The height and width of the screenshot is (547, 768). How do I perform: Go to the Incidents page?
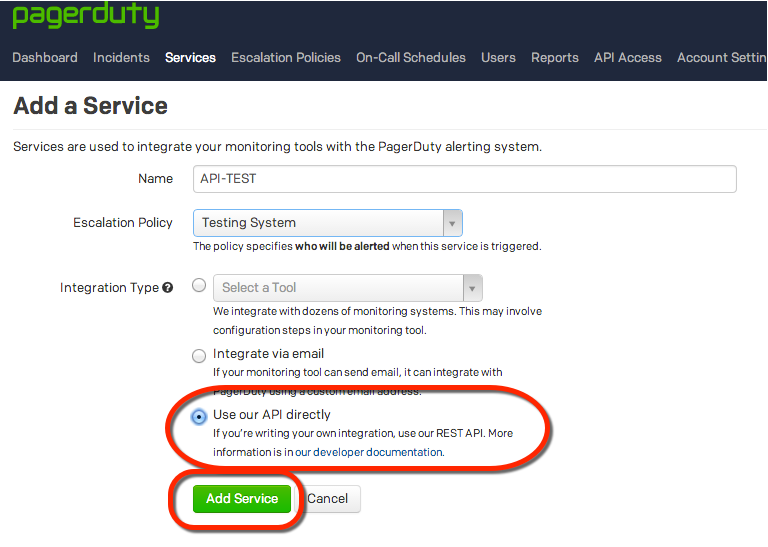pos(121,58)
